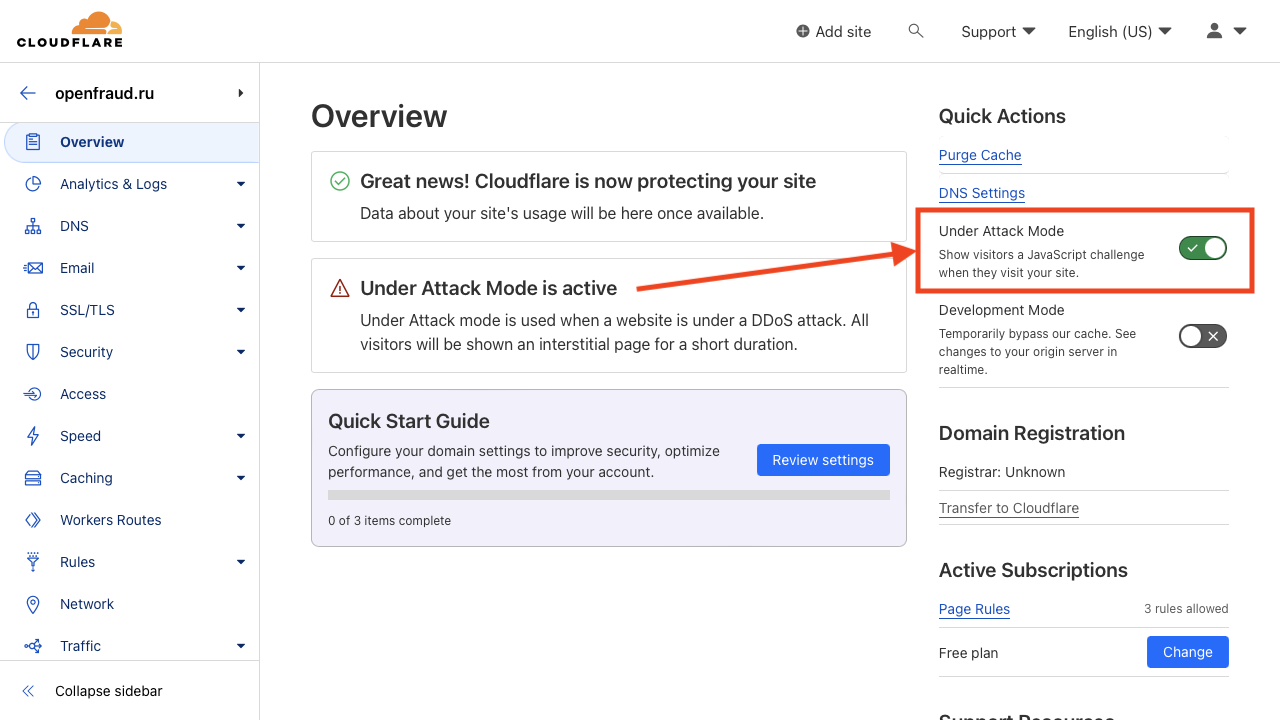Click the openfraud.ru domain name
Viewport: 1280px width, 720px height.
105,93
